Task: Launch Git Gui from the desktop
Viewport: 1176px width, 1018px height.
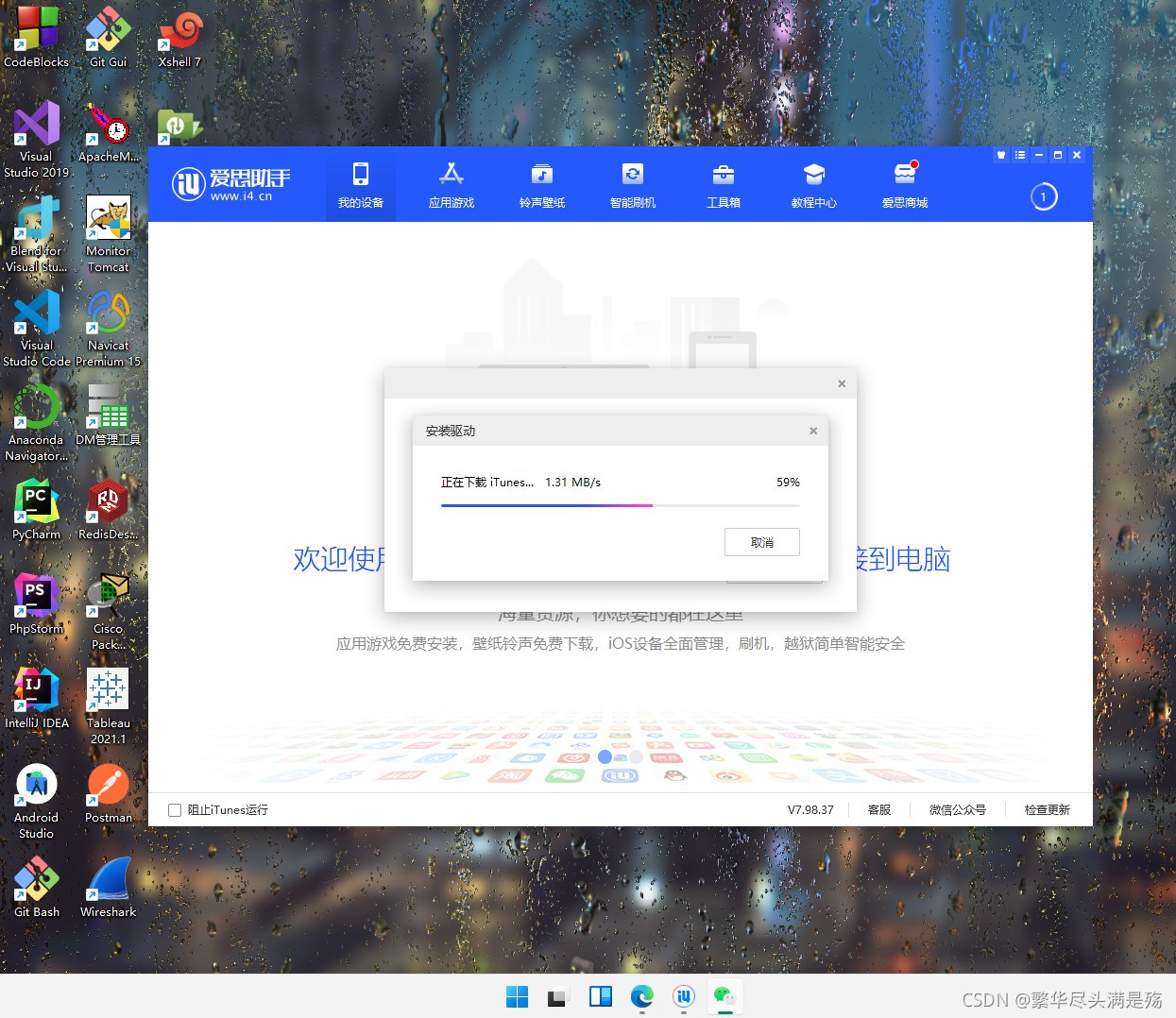Action: 109,38
